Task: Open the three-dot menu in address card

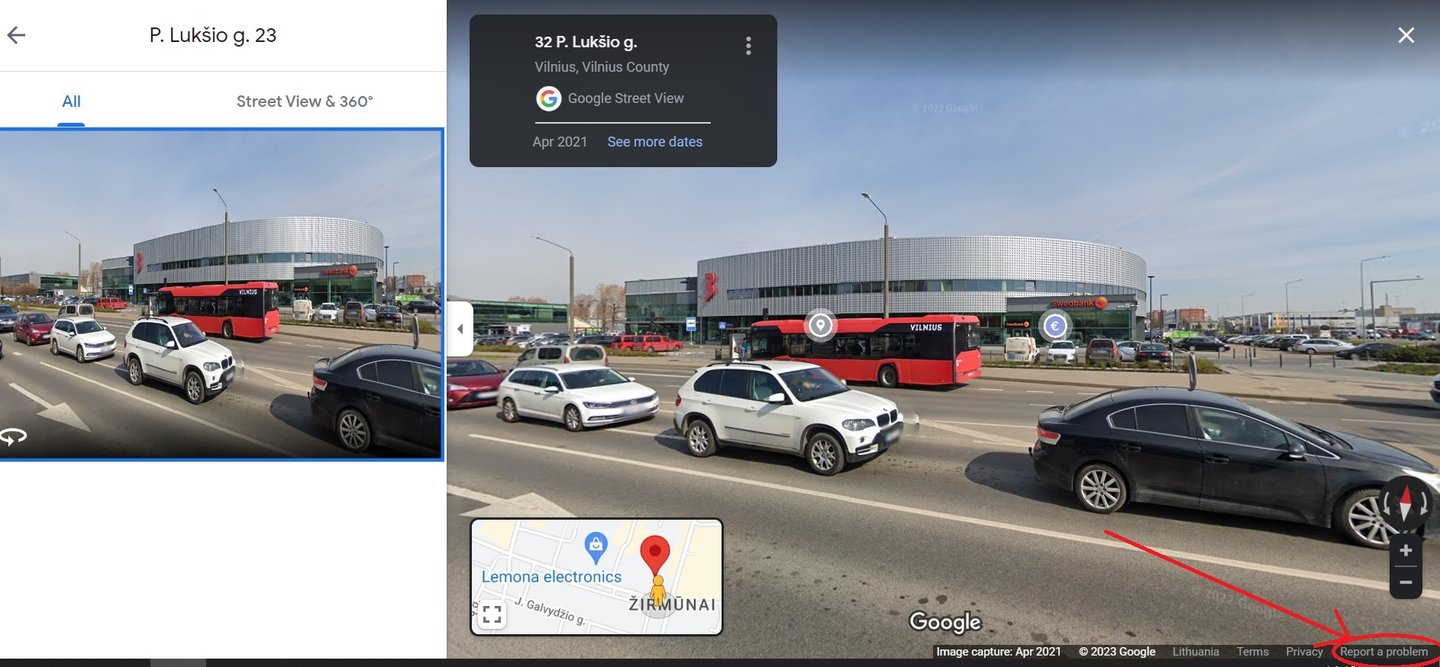Action: point(748,46)
